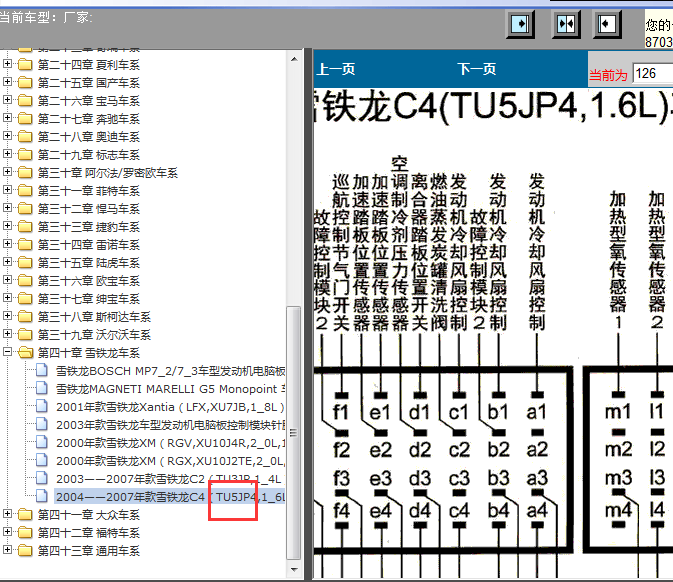Screen dimensions: 673x582
Task: Click the 当前为 label
Action: coord(608,76)
